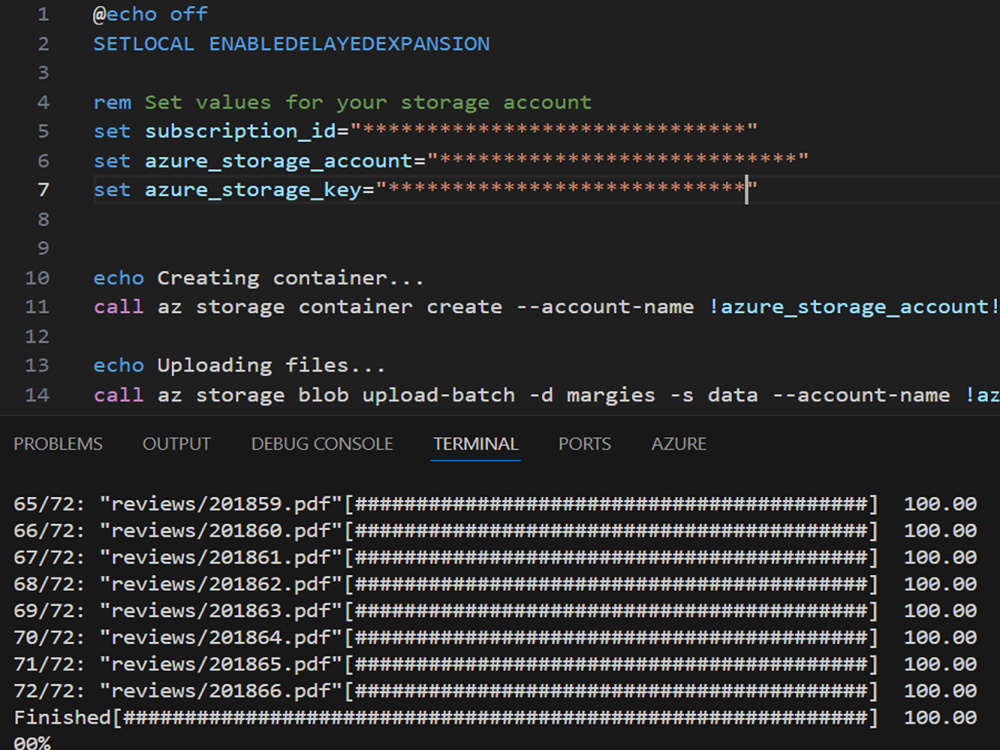
Task: Click line number 14 in the gutter
Action: tap(37, 395)
